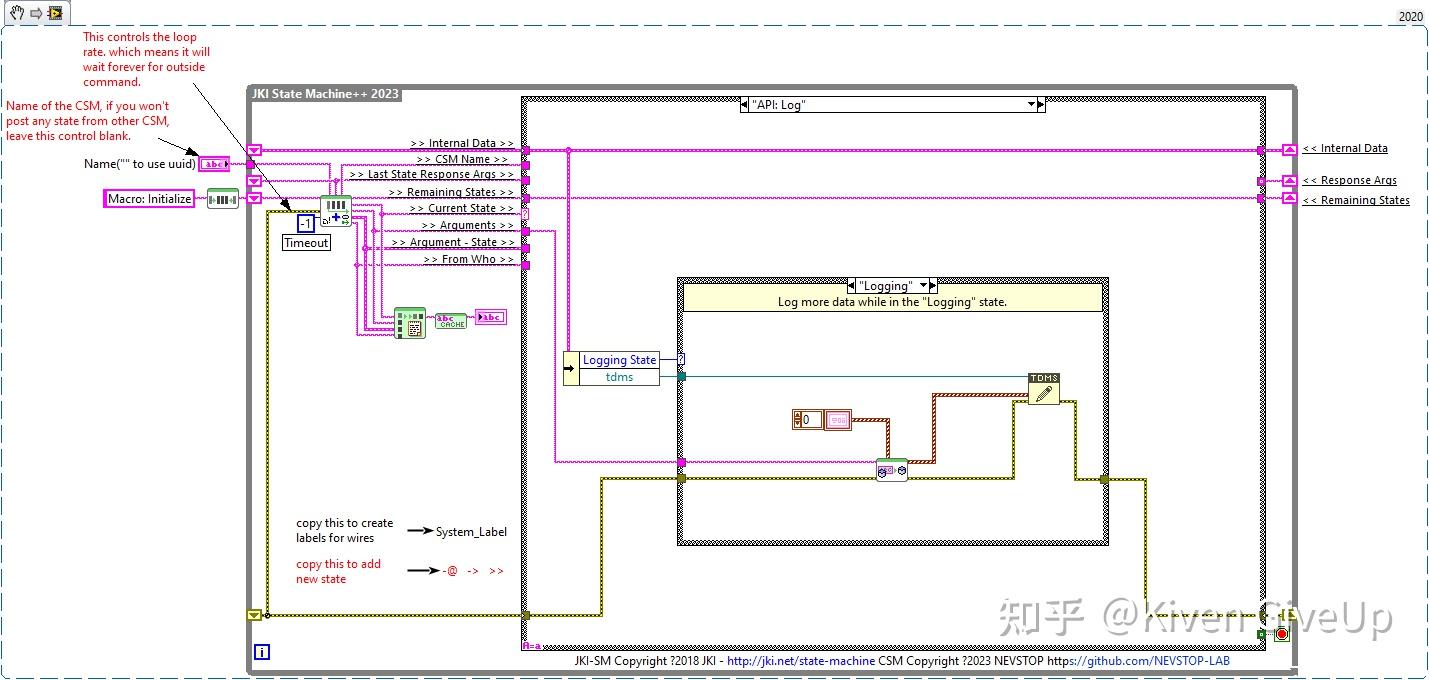This screenshot has height=680, width=1429.
Task: Click the "<< Response Args" output label
Action: click(x=1350, y=181)
